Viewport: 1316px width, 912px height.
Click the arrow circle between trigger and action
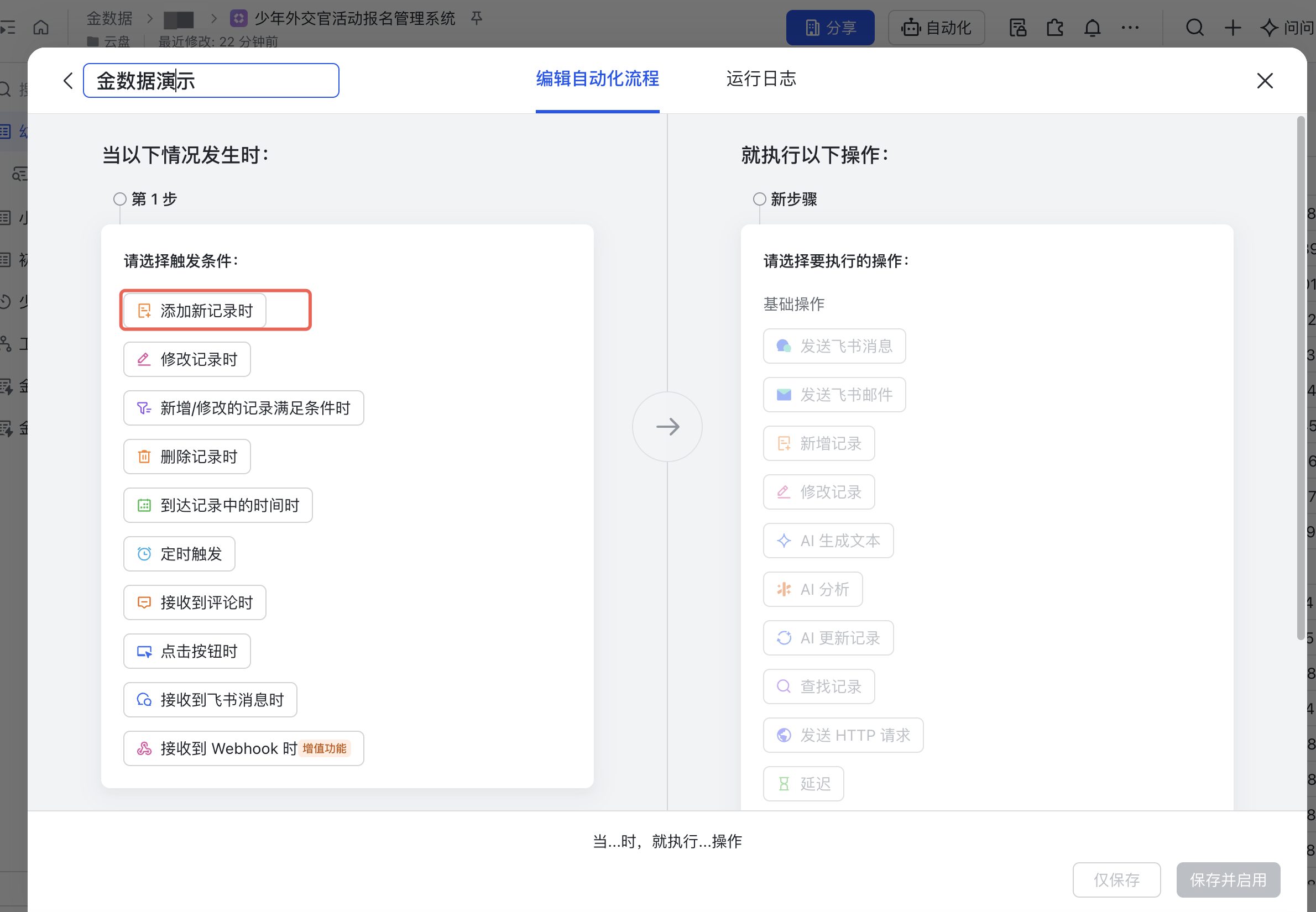(x=667, y=426)
